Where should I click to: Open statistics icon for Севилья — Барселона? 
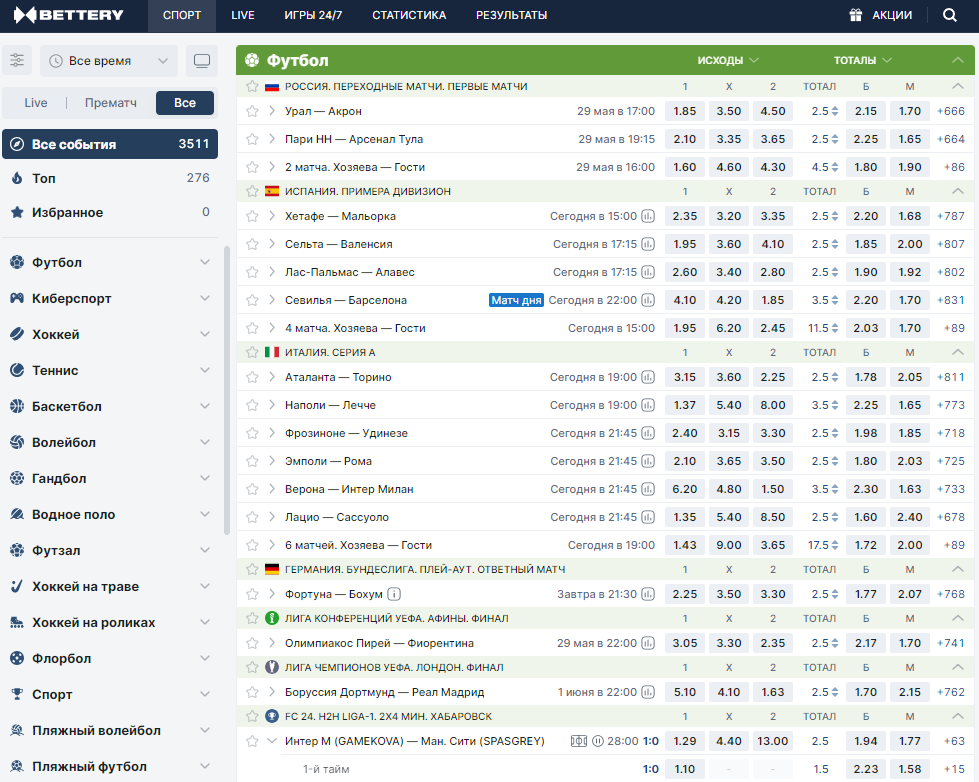[648, 300]
